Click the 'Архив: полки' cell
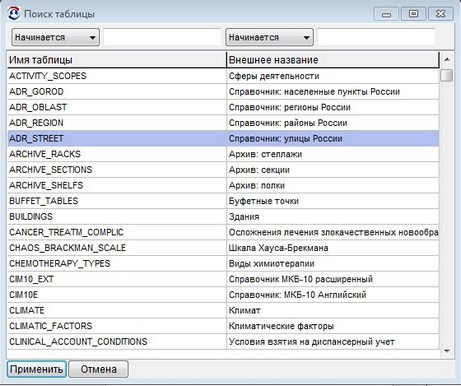The height and width of the screenshot is (386, 461). click(333, 185)
